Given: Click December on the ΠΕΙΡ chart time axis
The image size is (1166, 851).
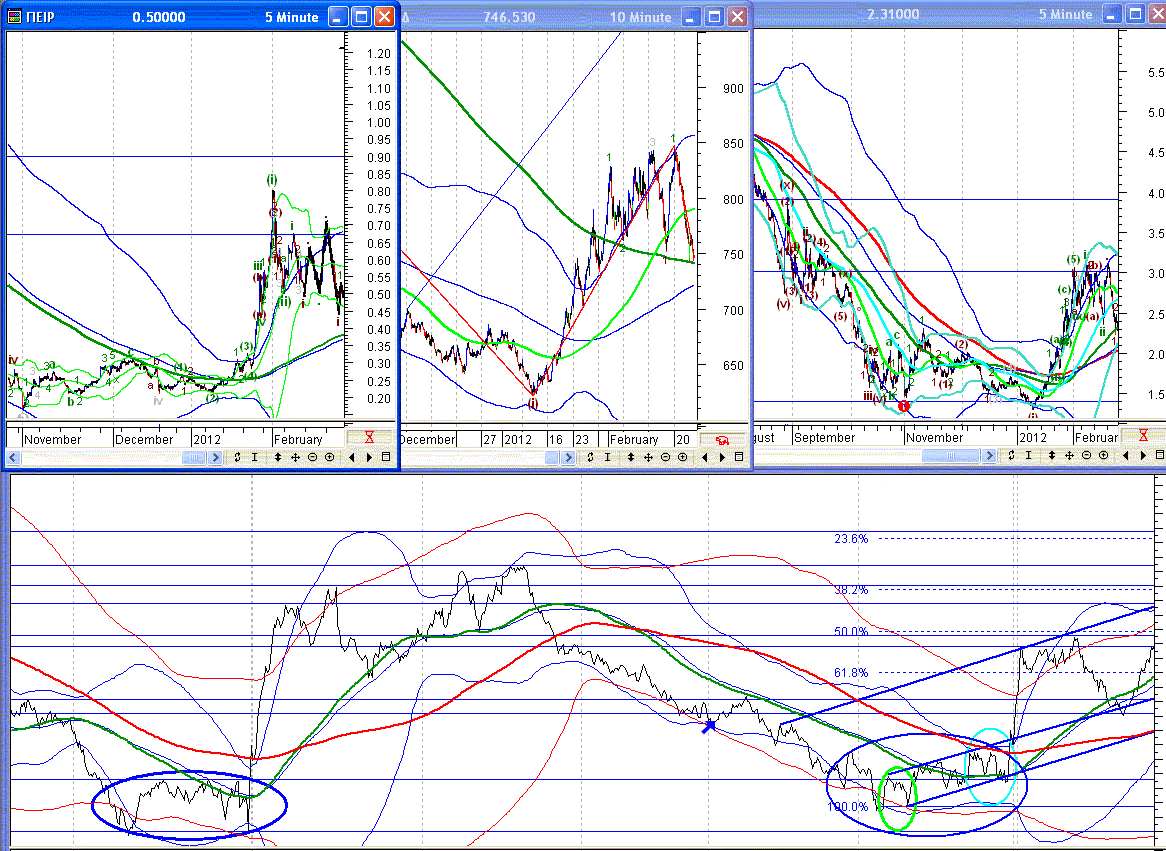Looking at the screenshot, I should pos(144,439).
